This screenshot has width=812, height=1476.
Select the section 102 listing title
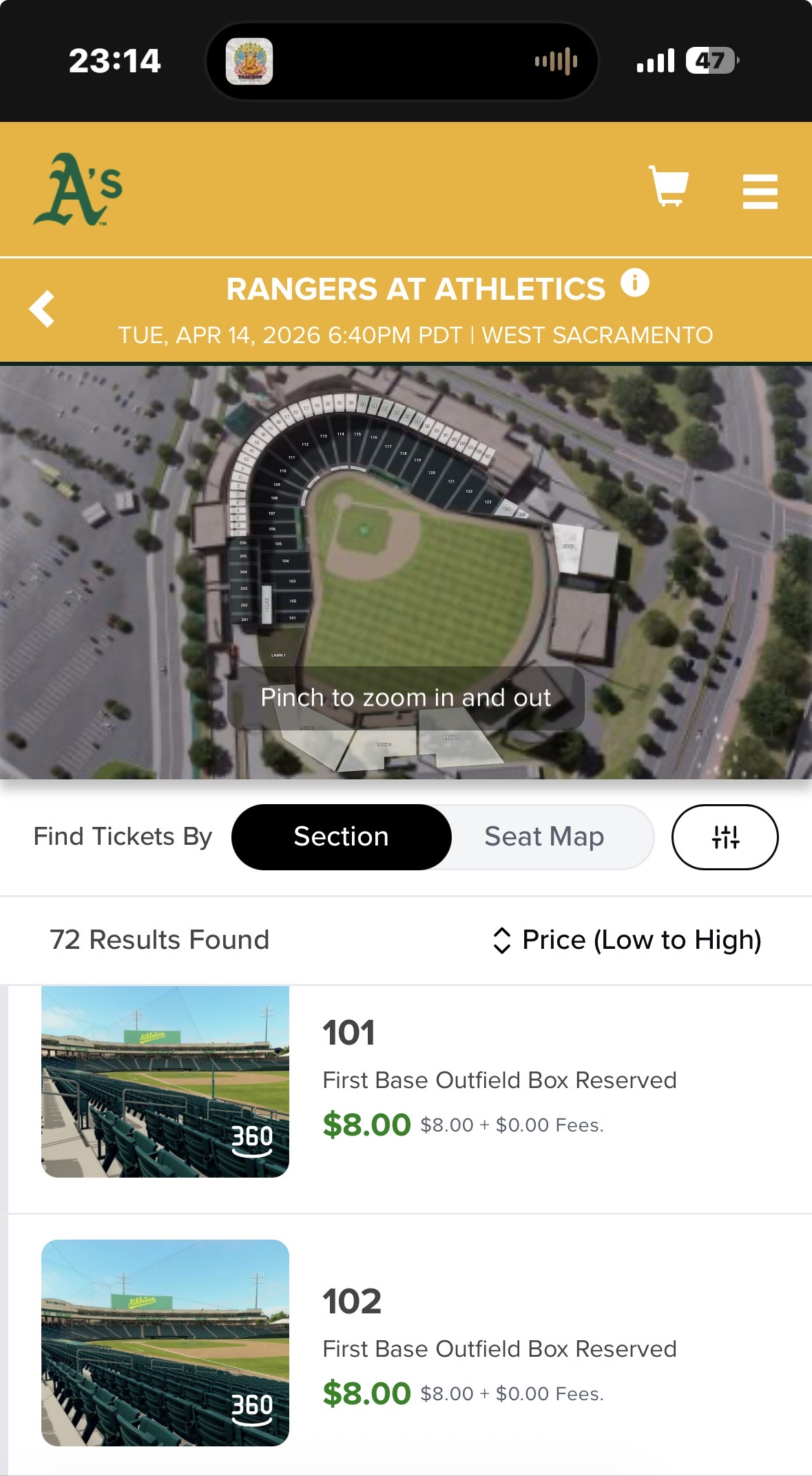click(352, 1302)
